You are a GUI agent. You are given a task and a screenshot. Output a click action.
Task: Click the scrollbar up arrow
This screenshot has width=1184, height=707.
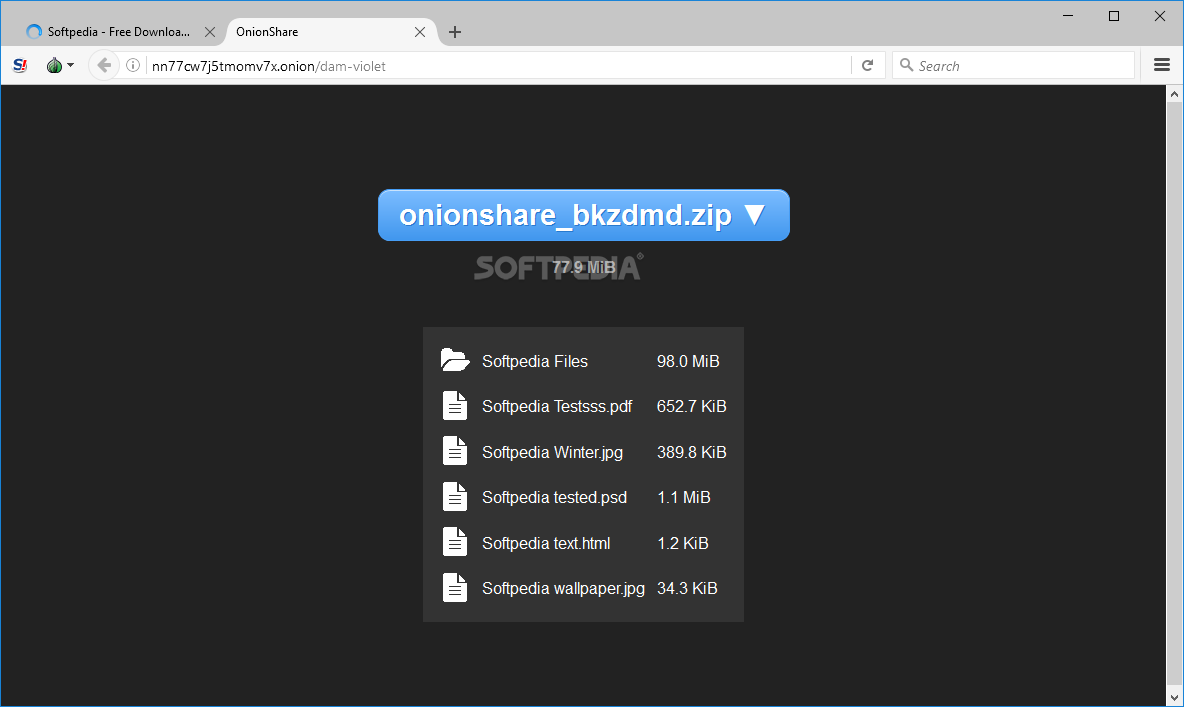tap(1174, 94)
